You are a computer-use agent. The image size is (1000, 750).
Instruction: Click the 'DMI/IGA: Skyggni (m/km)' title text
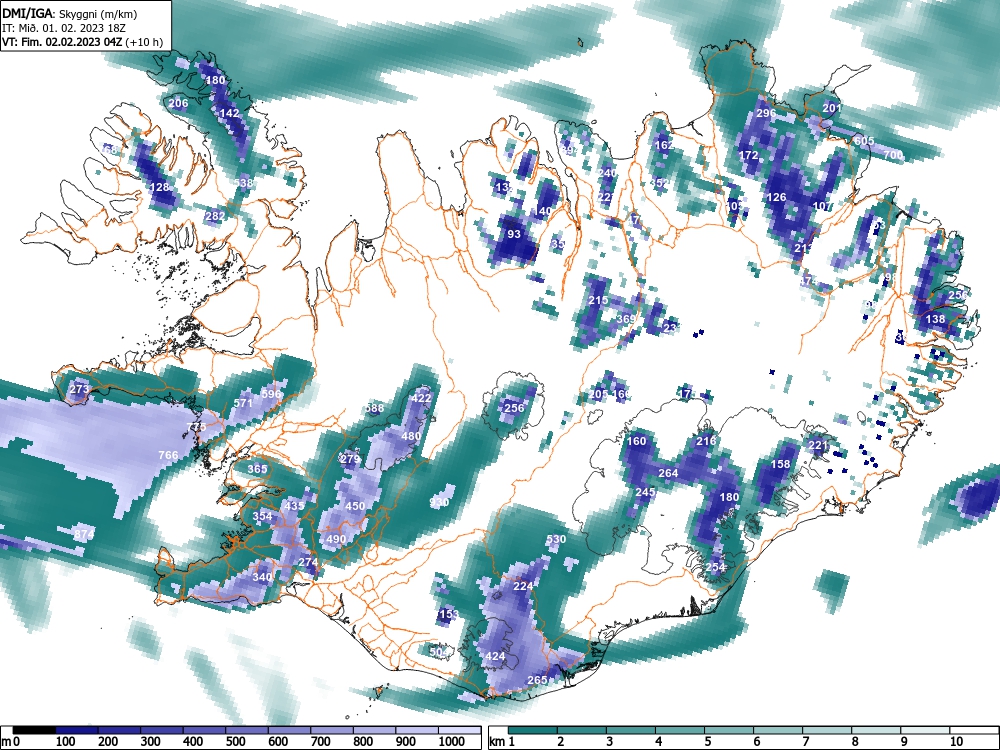(70, 13)
